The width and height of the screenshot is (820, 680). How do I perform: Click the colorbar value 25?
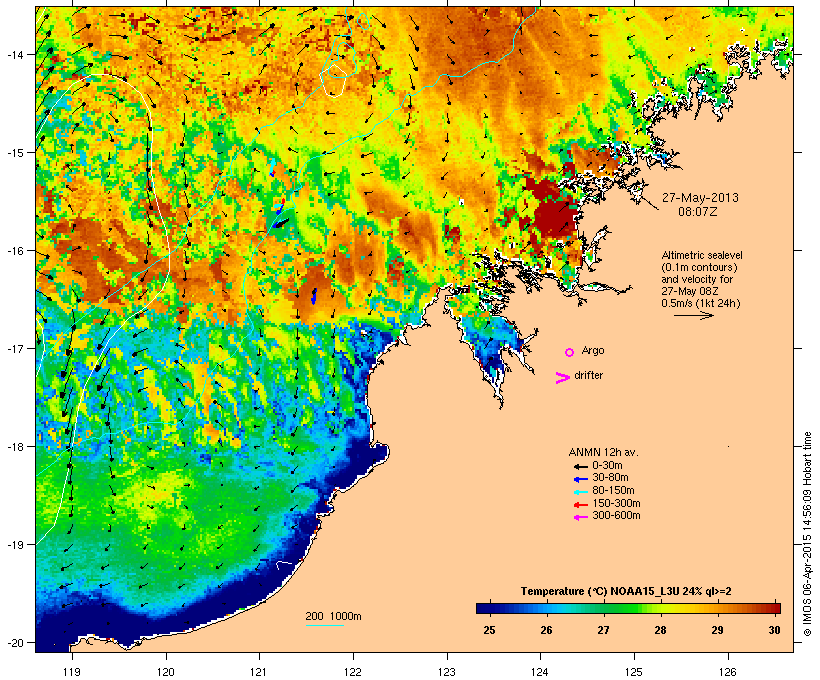pyautogui.click(x=489, y=630)
